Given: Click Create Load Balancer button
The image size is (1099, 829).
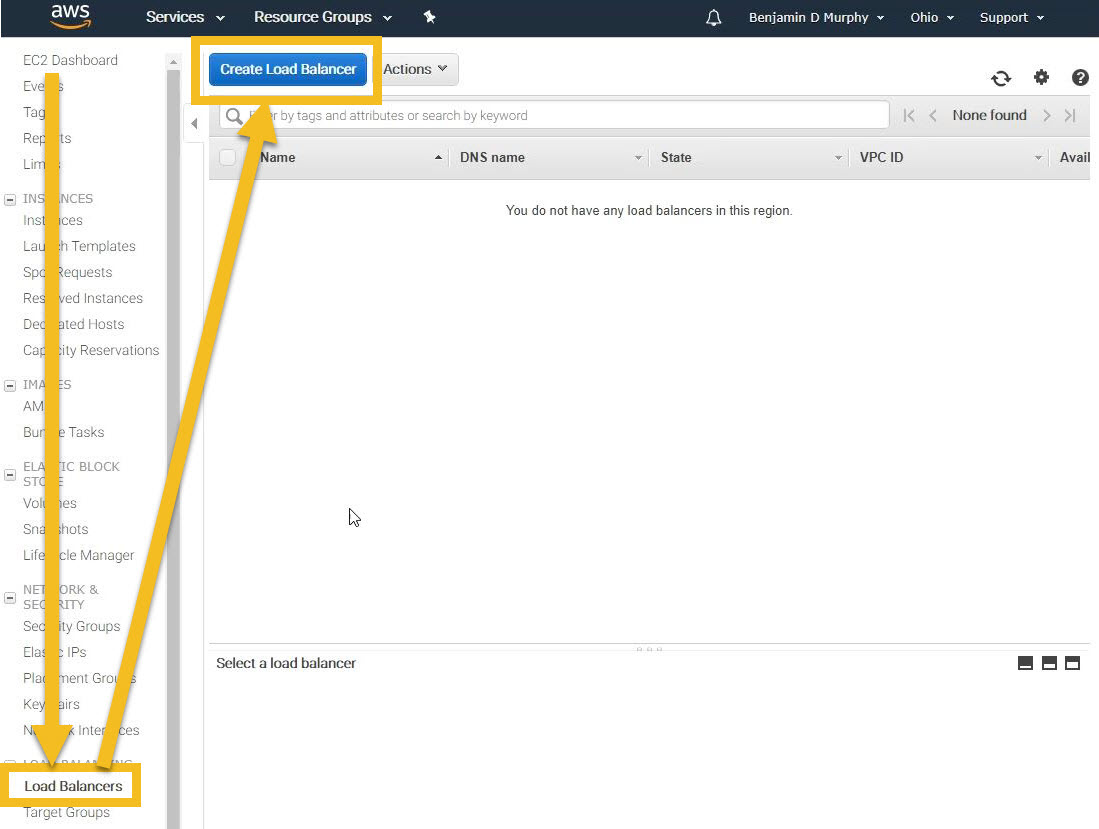Looking at the screenshot, I should [288, 69].
